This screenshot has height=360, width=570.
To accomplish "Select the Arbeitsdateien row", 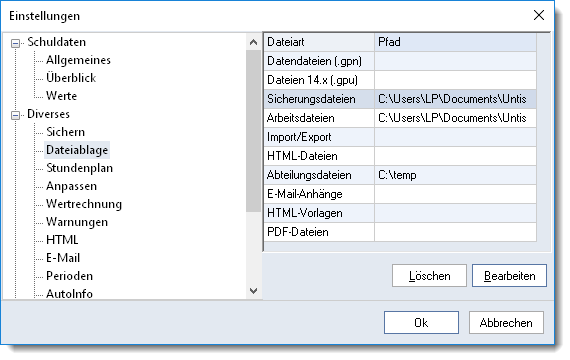I will pos(400,118).
